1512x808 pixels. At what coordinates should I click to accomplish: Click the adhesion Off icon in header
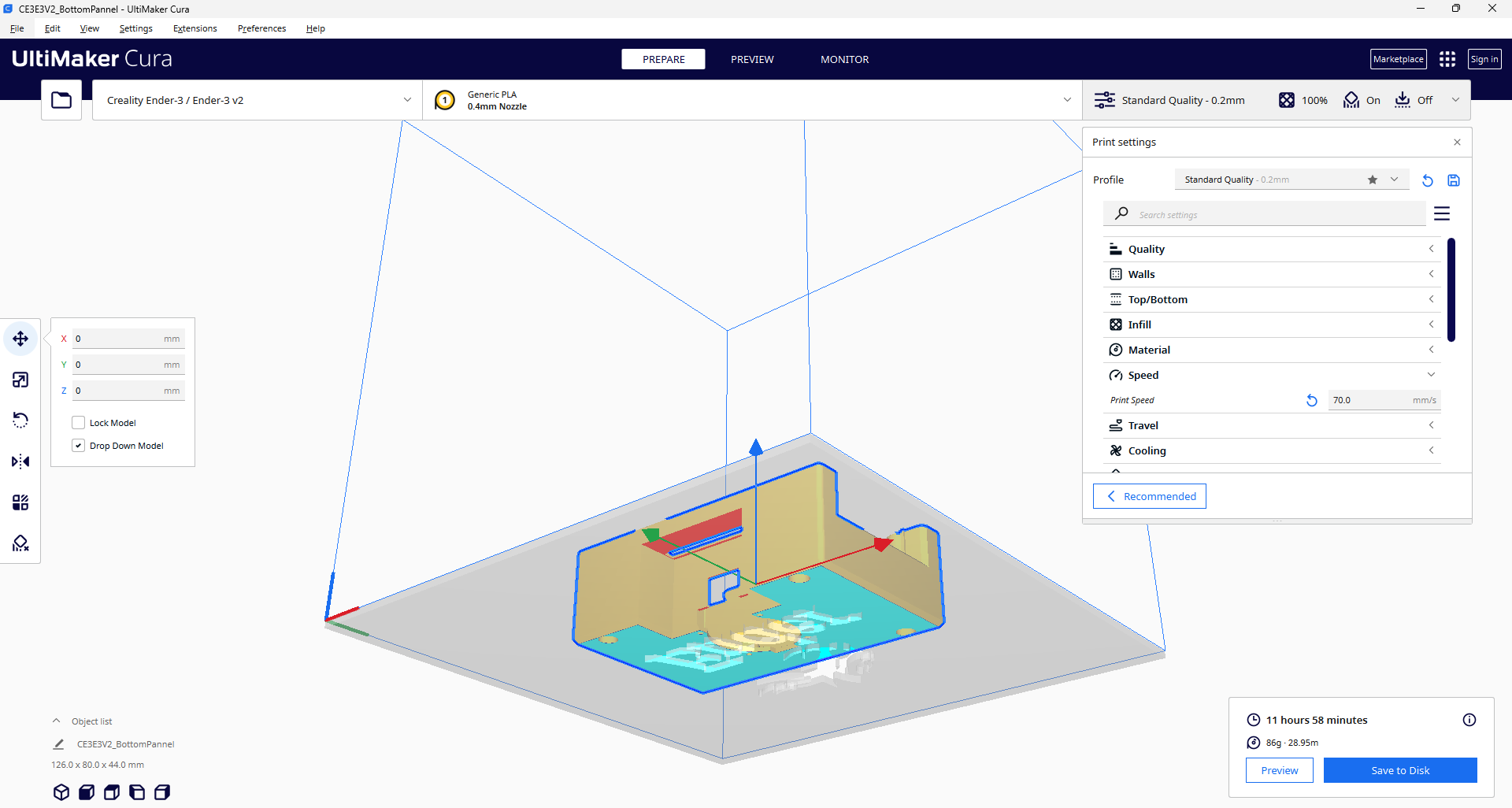pyautogui.click(x=1403, y=100)
